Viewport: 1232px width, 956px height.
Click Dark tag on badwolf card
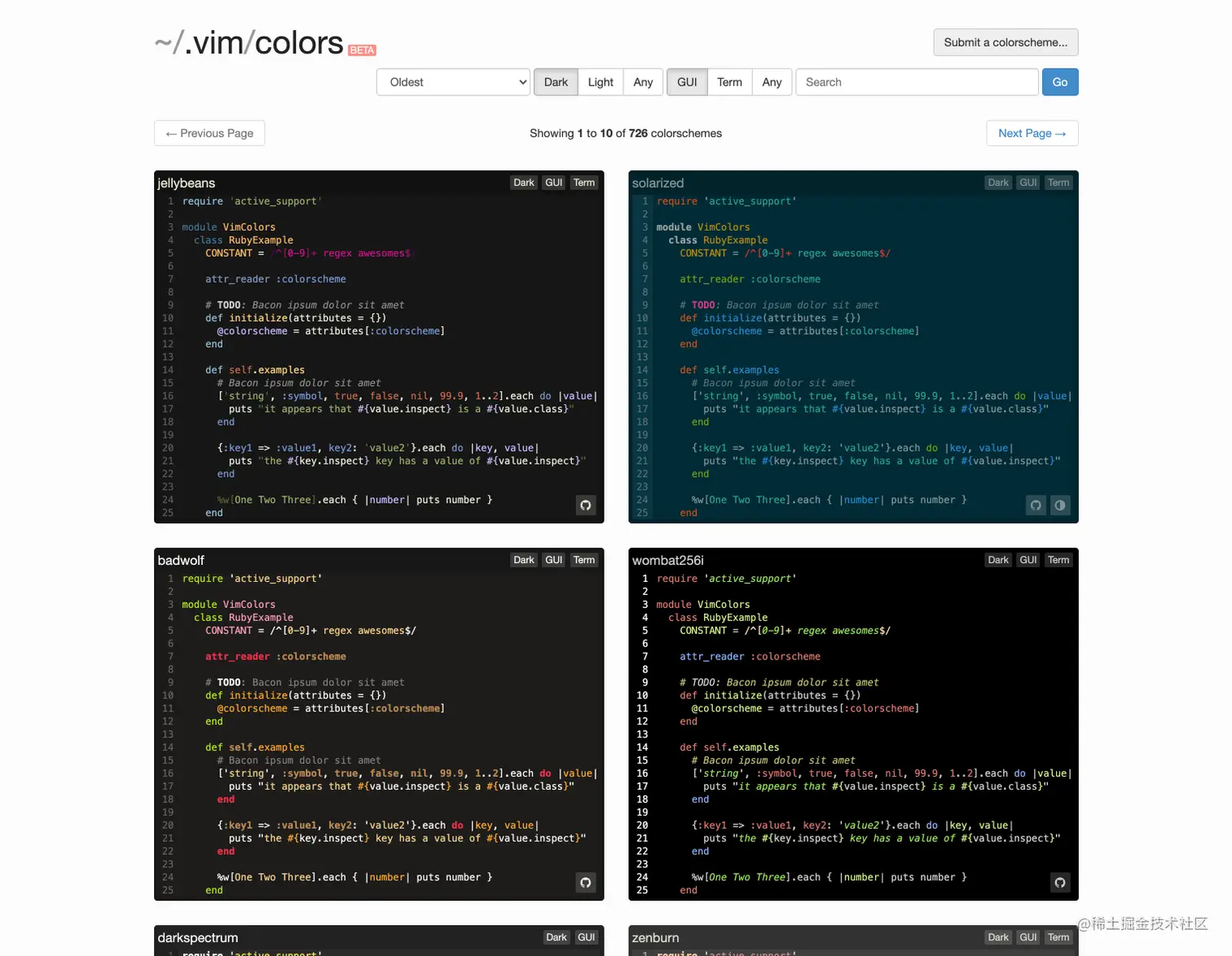pyautogui.click(x=524, y=560)
